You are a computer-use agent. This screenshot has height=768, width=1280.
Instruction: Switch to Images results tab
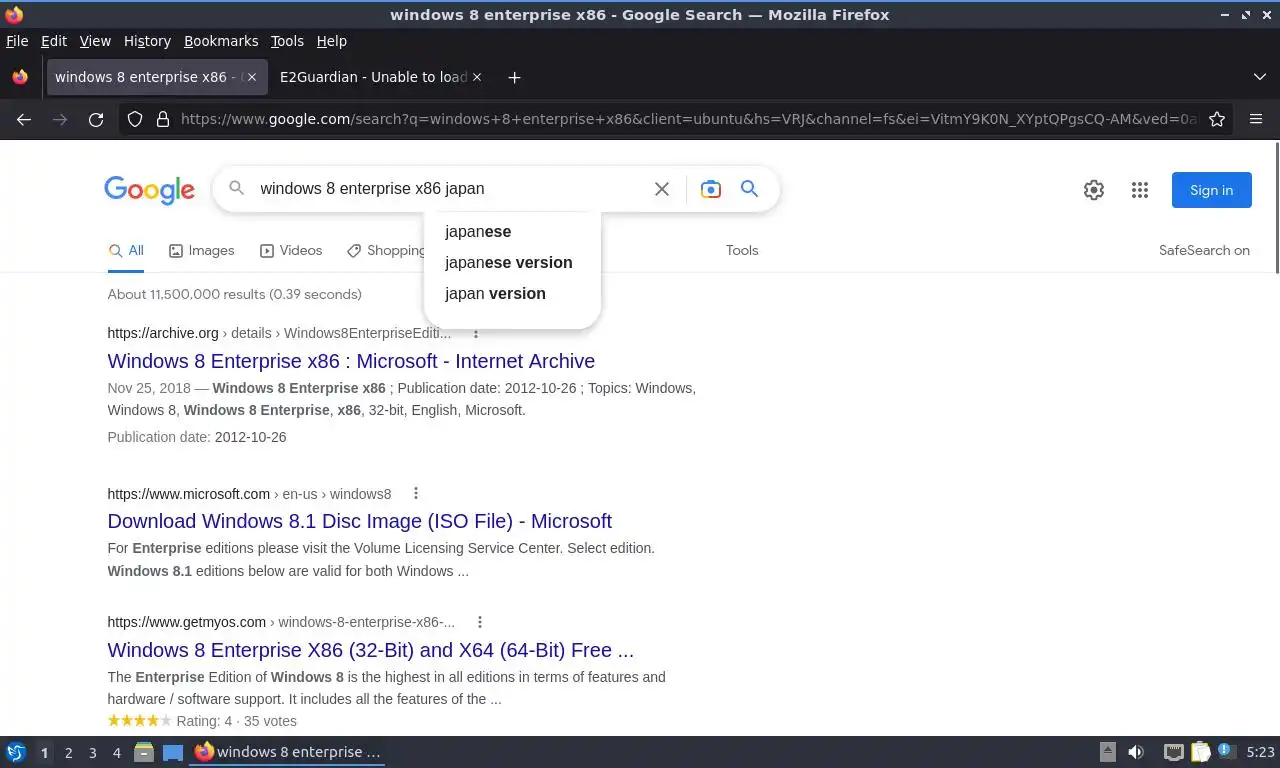(x=201, y=251)
